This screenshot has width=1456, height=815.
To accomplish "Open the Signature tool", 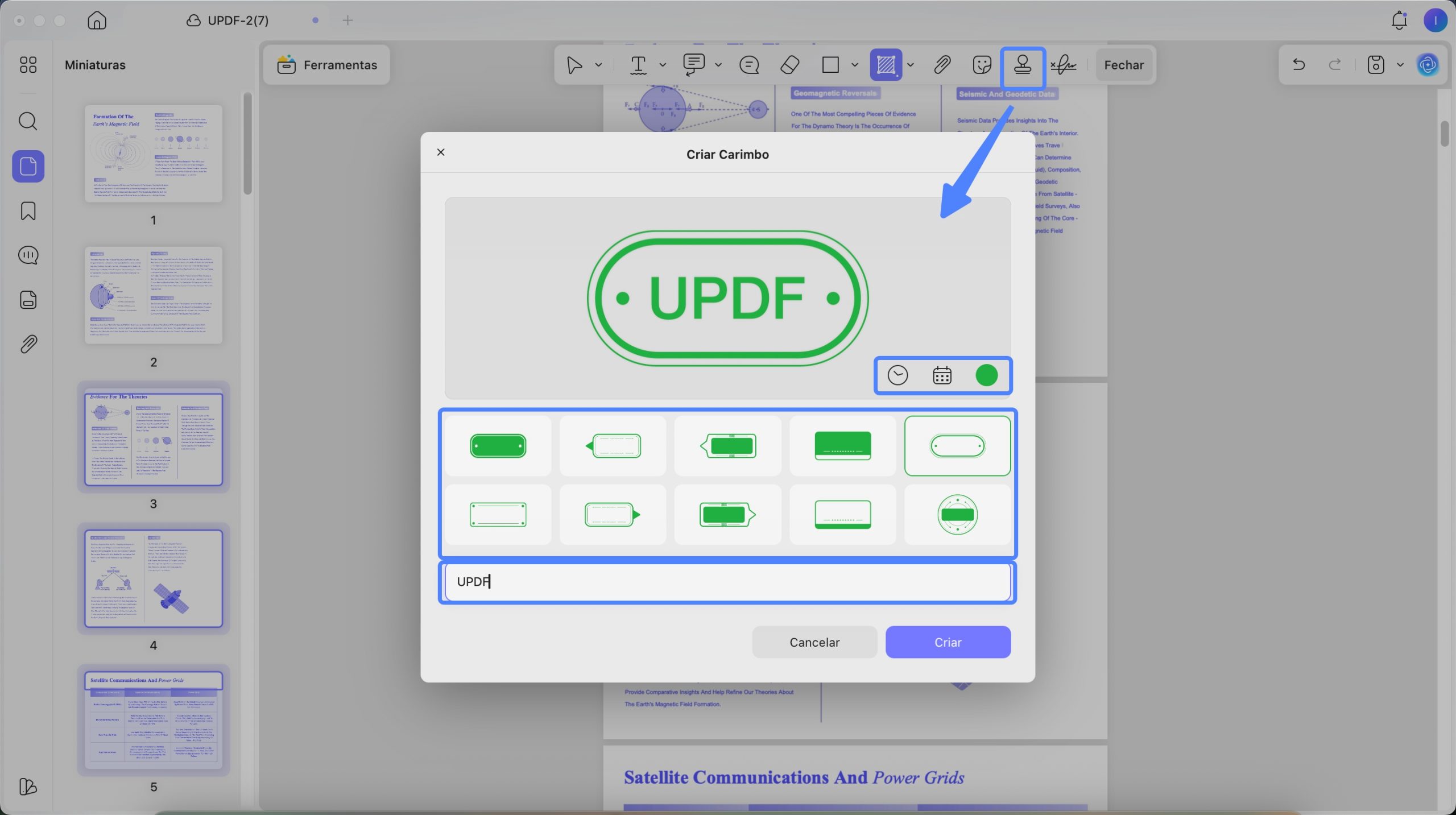I will (x=1063, y=65).
